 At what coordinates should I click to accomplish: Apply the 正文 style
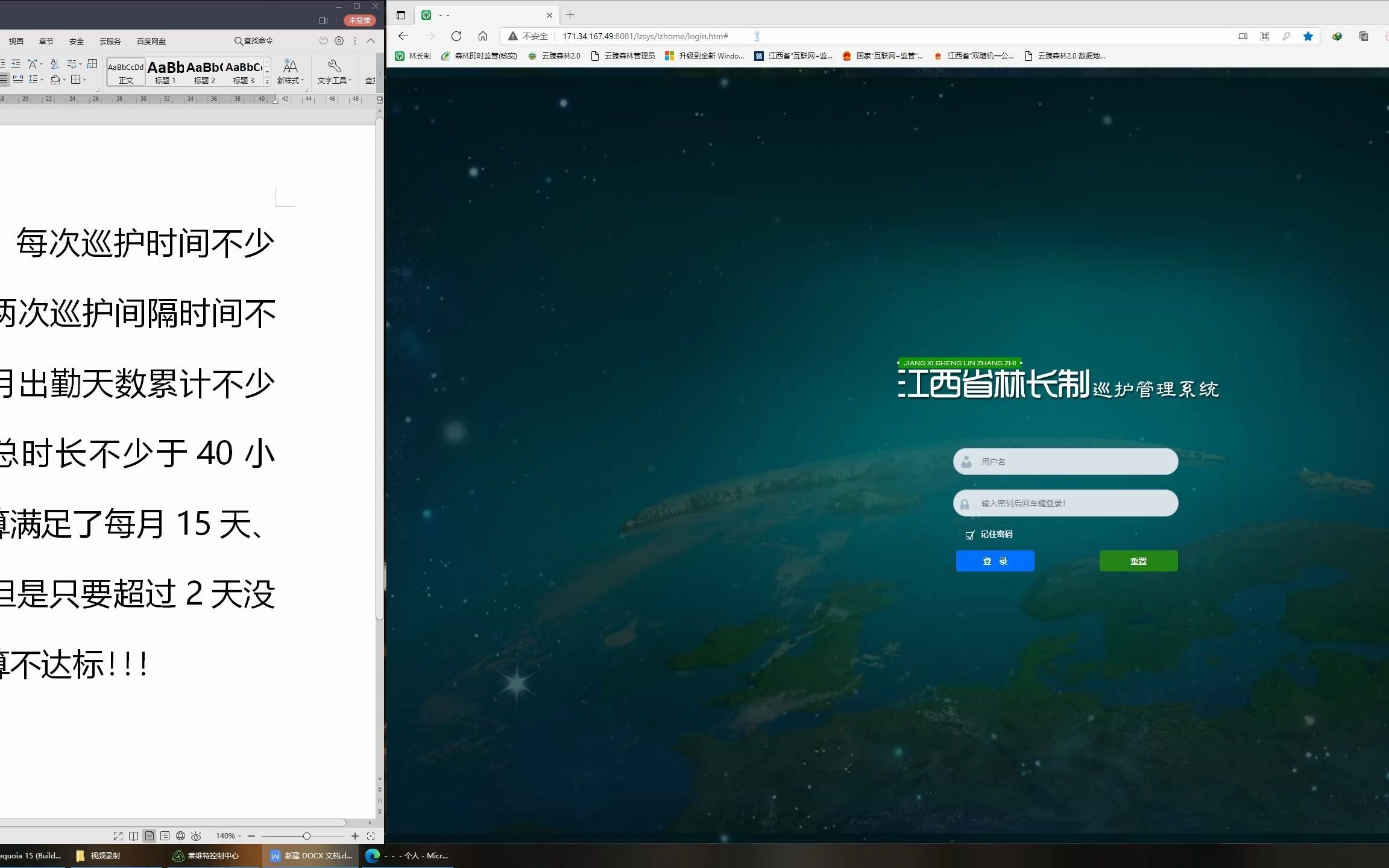pyautogui.click(x=126, y=72)
